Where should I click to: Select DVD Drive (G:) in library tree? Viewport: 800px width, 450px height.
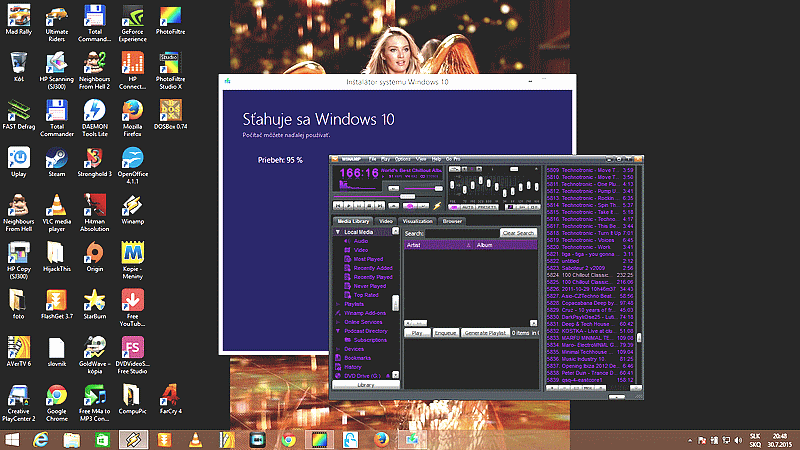tap(362, 376)
